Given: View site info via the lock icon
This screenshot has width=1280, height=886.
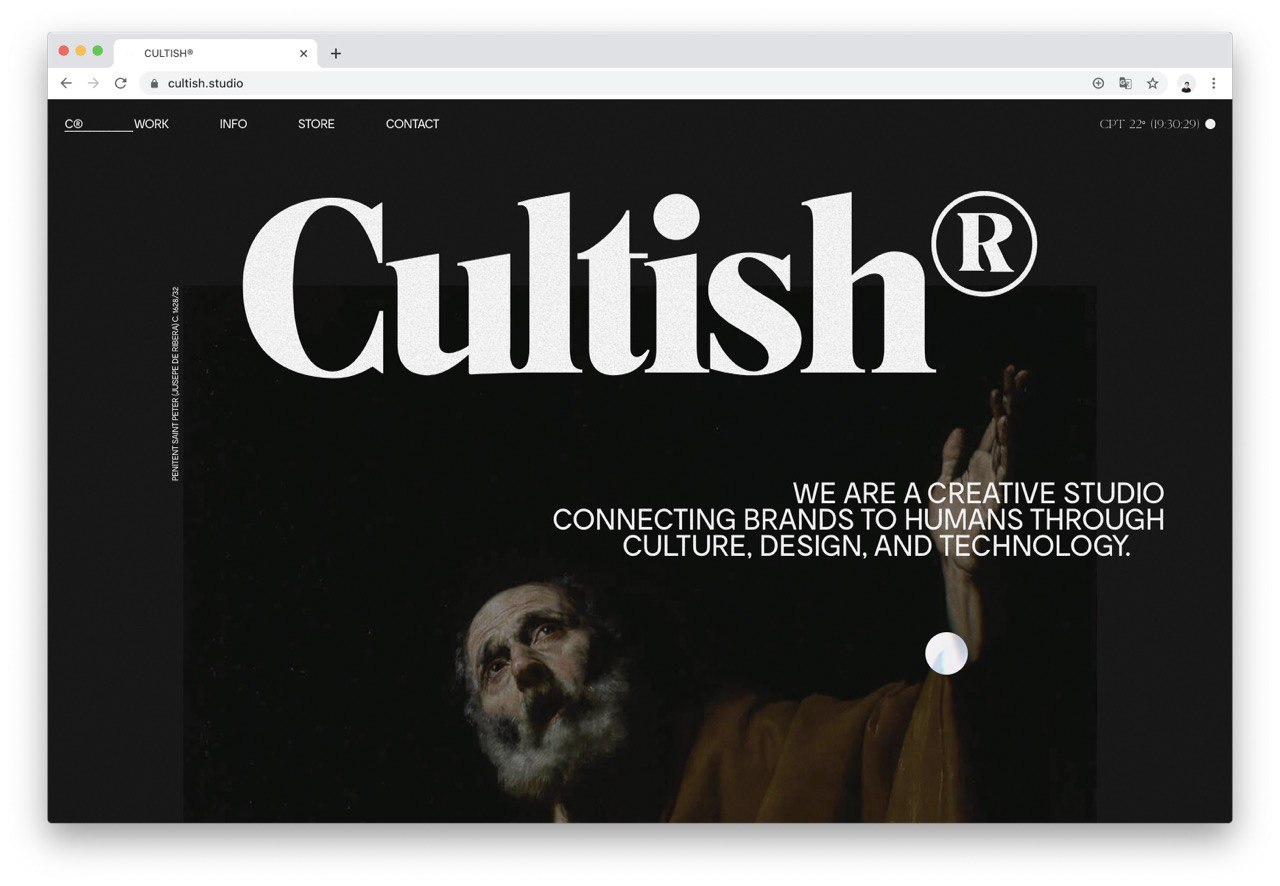Looking at the screenshot, I should (x=154, y=84).
